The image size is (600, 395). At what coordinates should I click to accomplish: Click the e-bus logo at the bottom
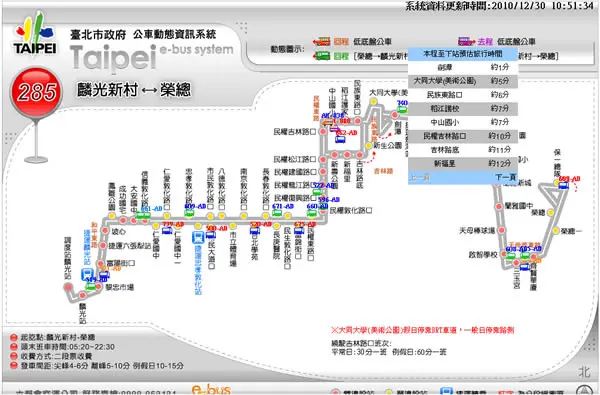pos(211,390)
